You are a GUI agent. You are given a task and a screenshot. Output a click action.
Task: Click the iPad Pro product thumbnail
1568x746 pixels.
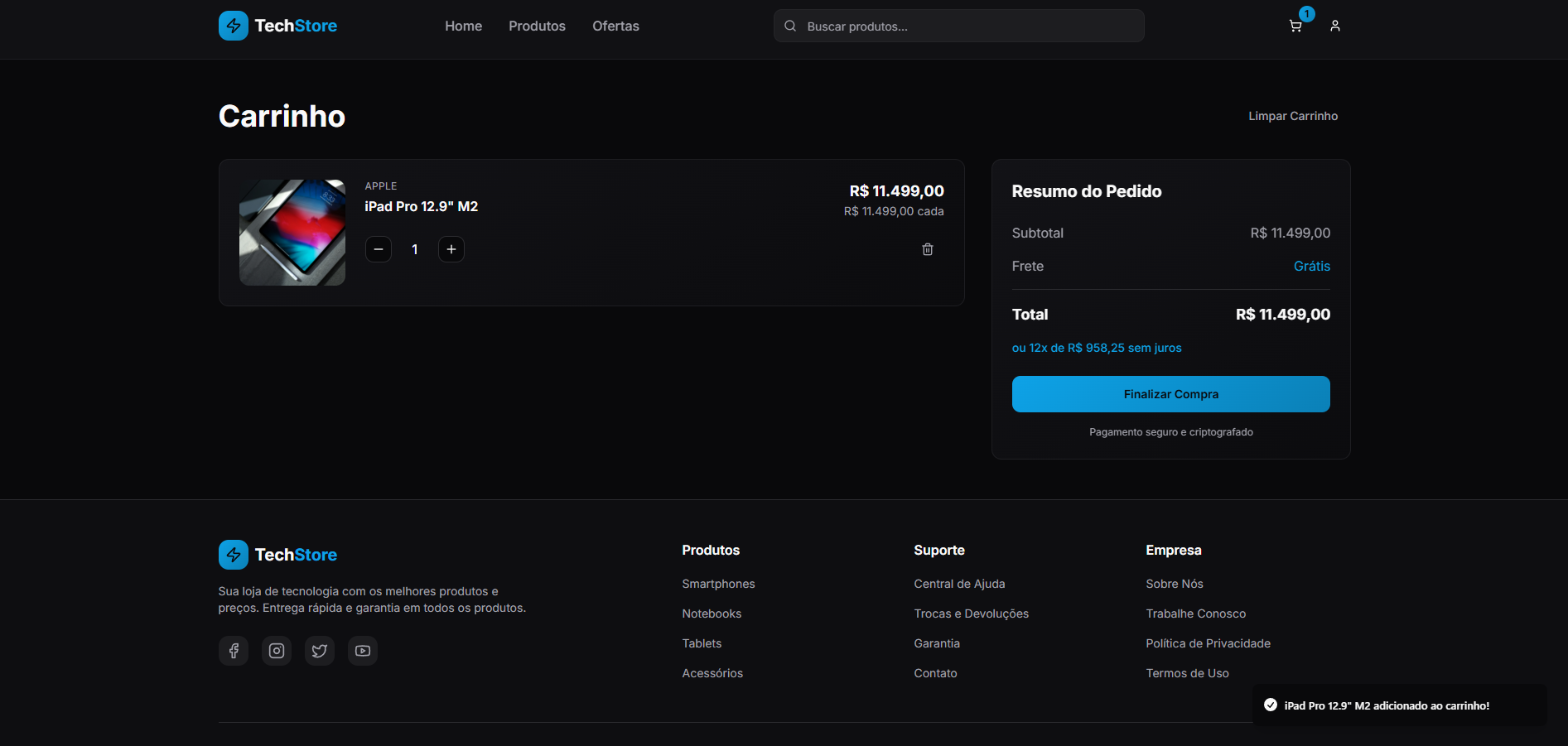click(292, 233)
